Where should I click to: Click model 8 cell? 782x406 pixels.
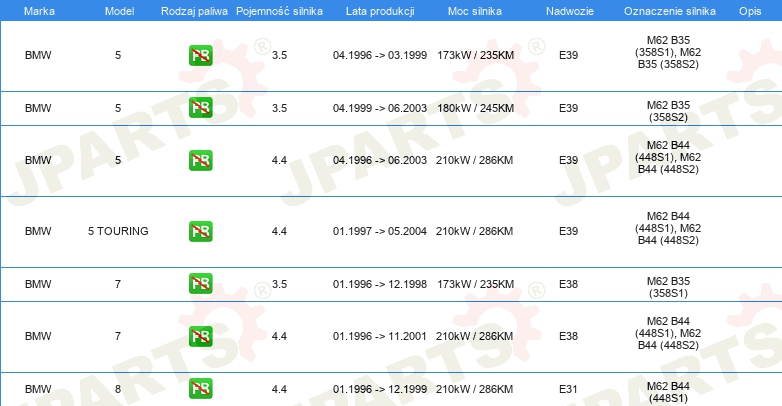tap(118, 389)
